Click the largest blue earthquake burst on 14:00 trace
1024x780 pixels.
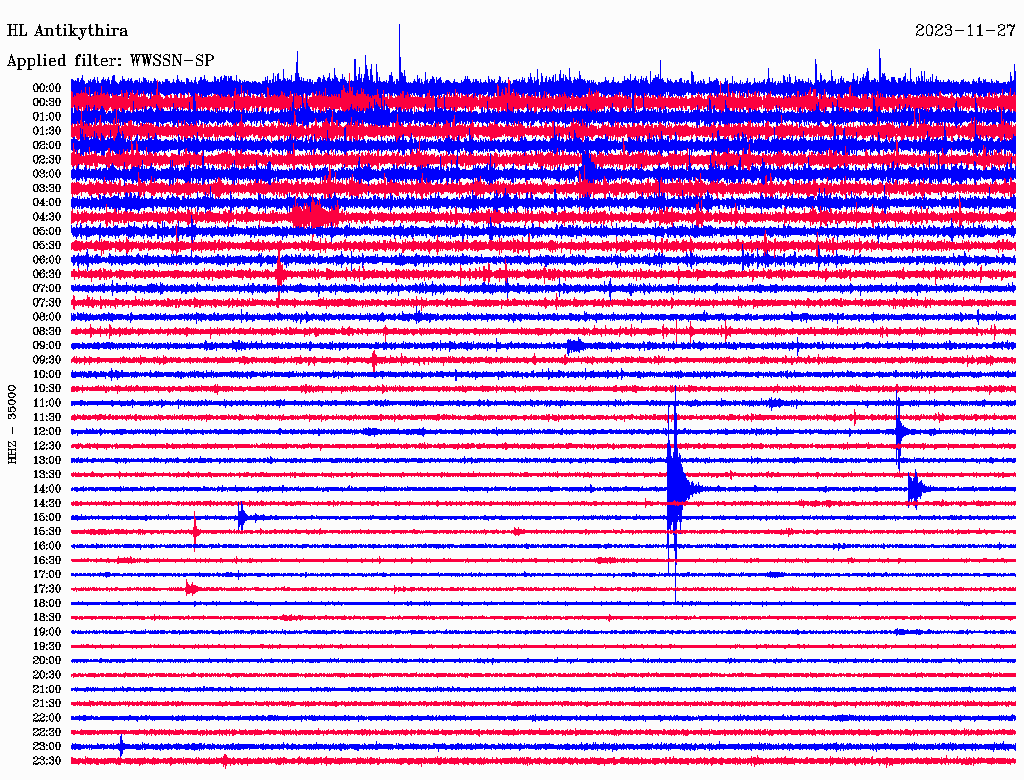pos(679,489)
